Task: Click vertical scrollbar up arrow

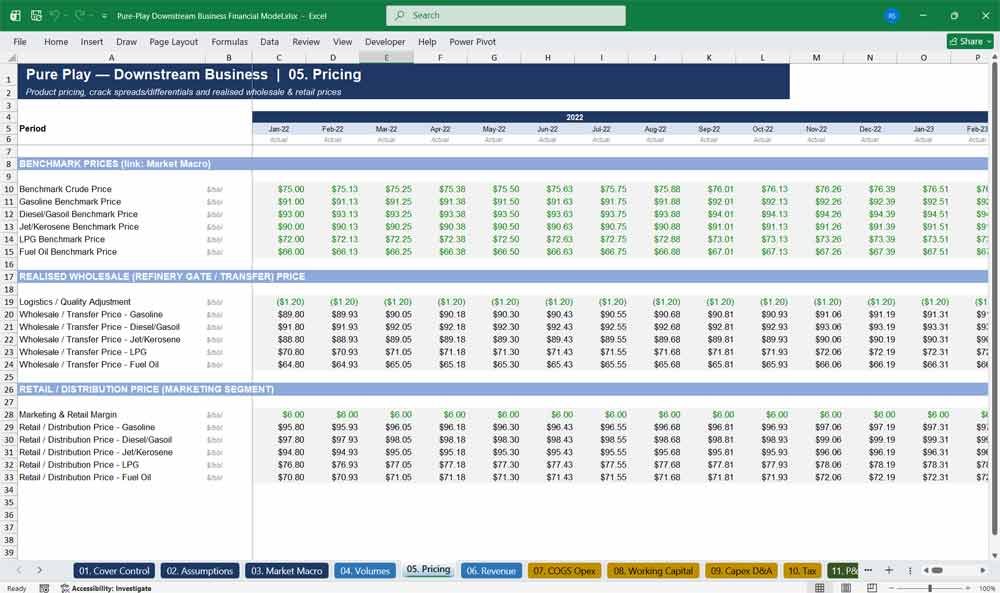Action: 994,57
